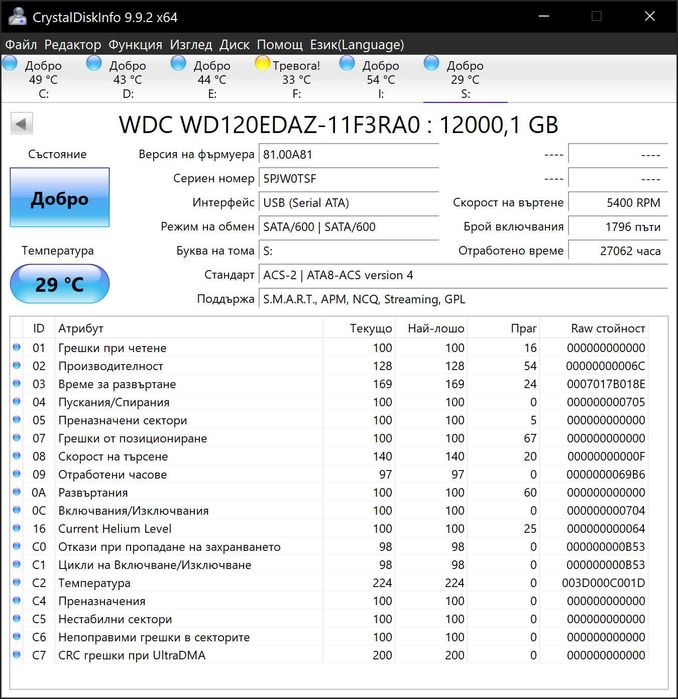Click status dot for attribute 08
The image size is (678, 699).
coord(16,456)
